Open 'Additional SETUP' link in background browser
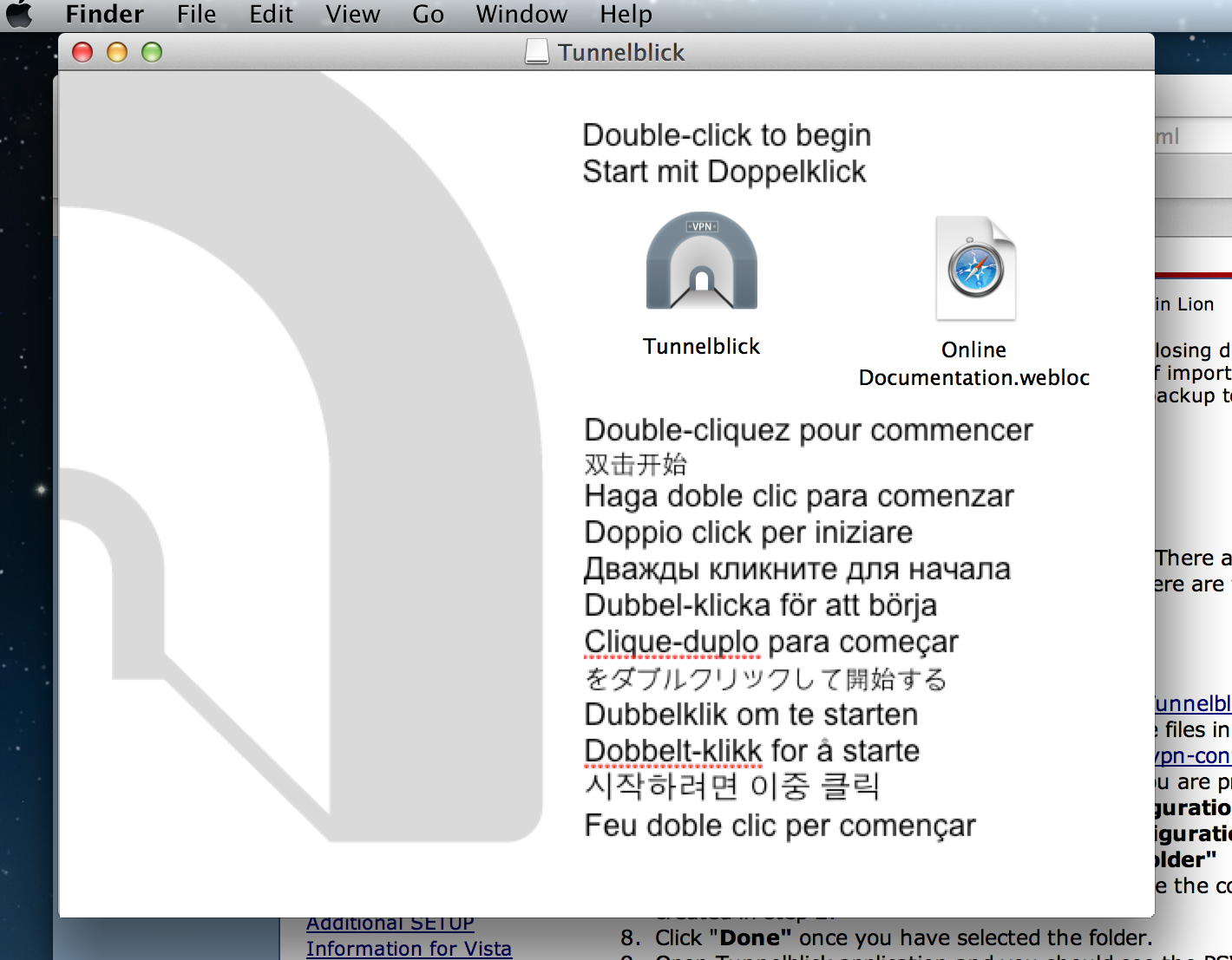Image resolution: width=1232 pixels, height=960 pixels. (x=390, y=924)
